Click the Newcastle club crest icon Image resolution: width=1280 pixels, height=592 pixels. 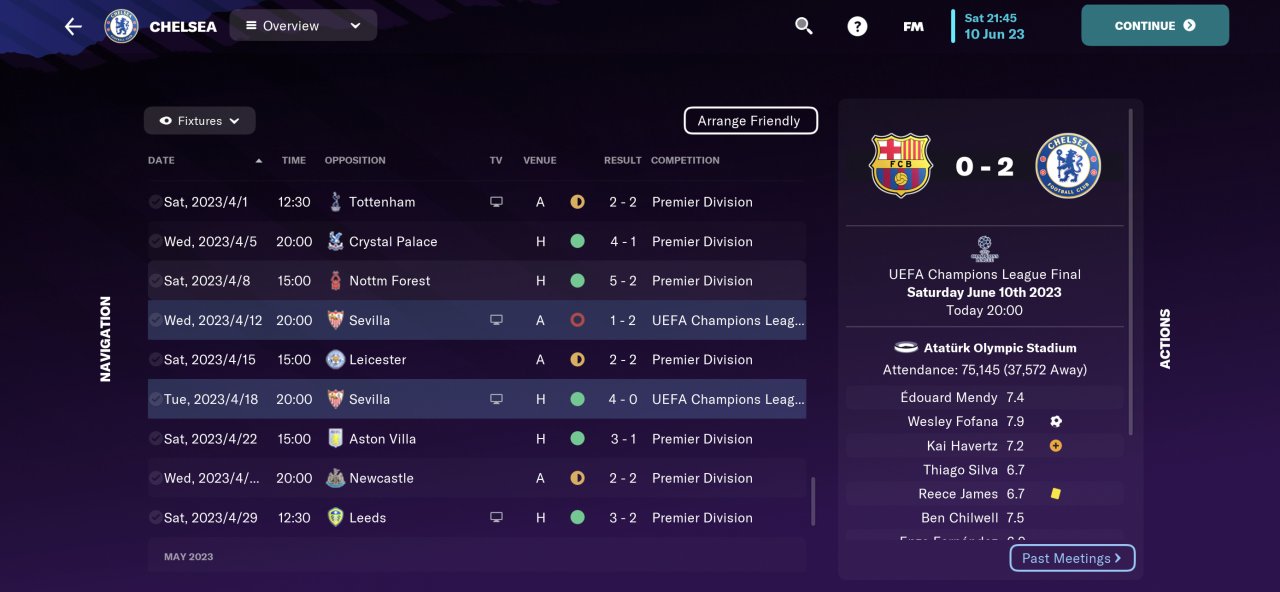coord(335,478)
